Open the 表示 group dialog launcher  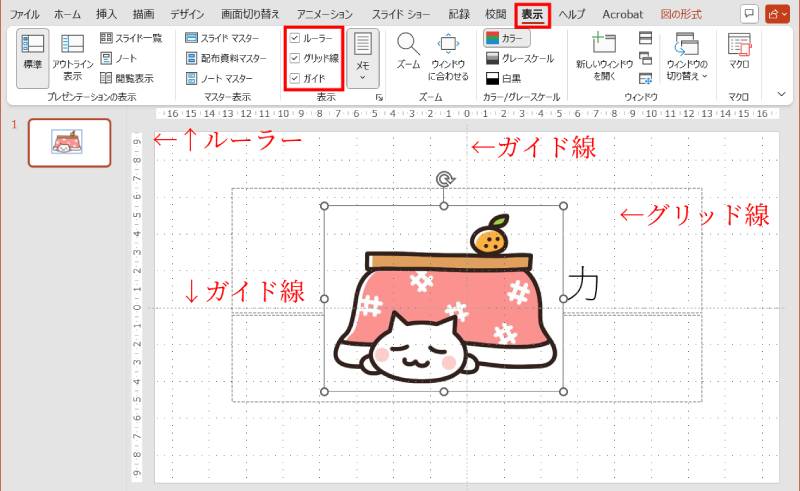[379, 96]
